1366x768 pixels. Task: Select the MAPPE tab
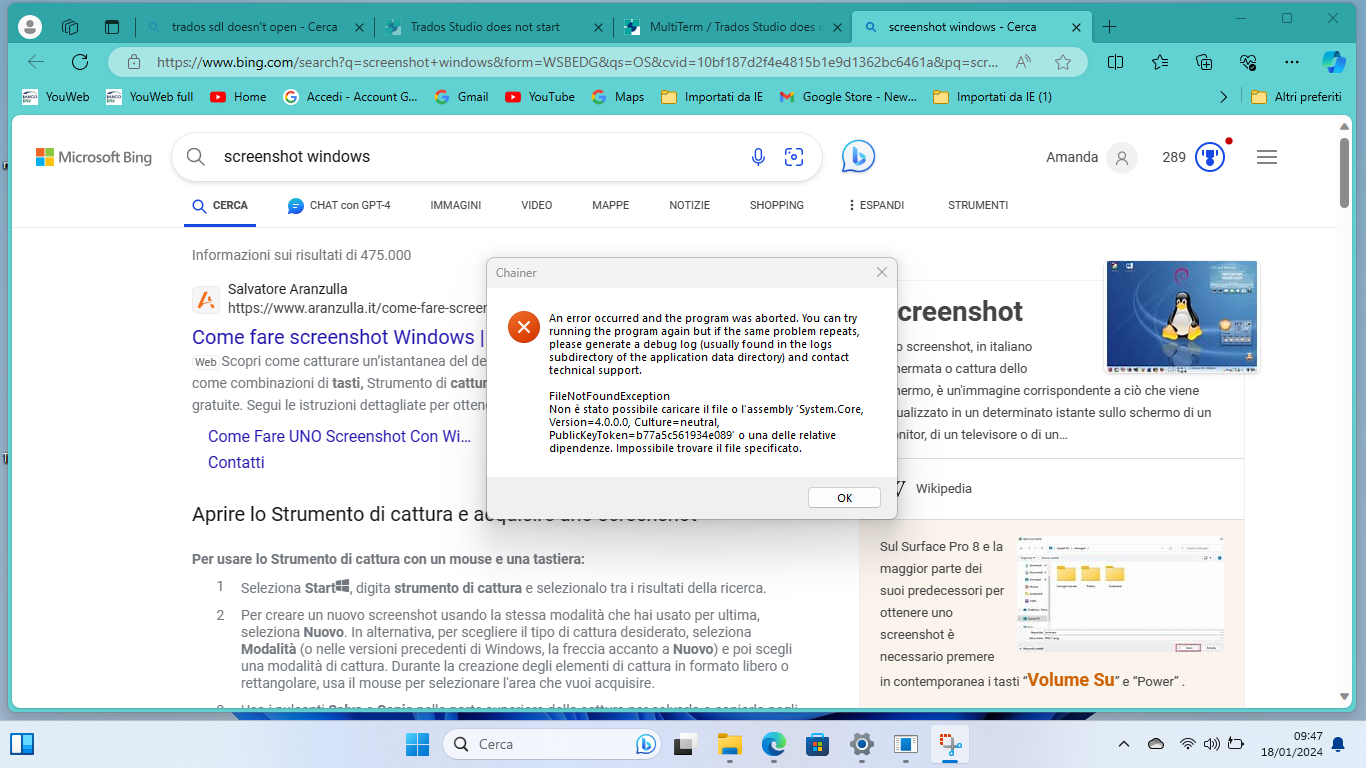click(x=611, y=205)
